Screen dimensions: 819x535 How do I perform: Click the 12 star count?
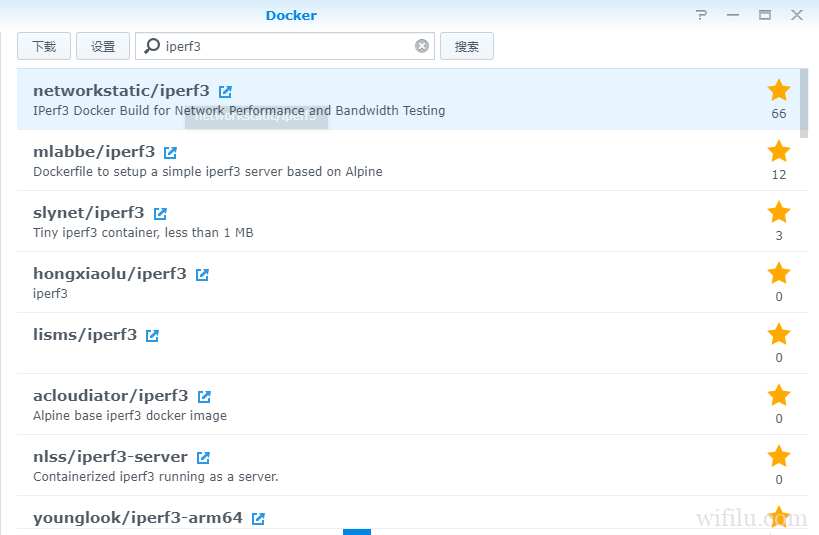coord(779,175)
